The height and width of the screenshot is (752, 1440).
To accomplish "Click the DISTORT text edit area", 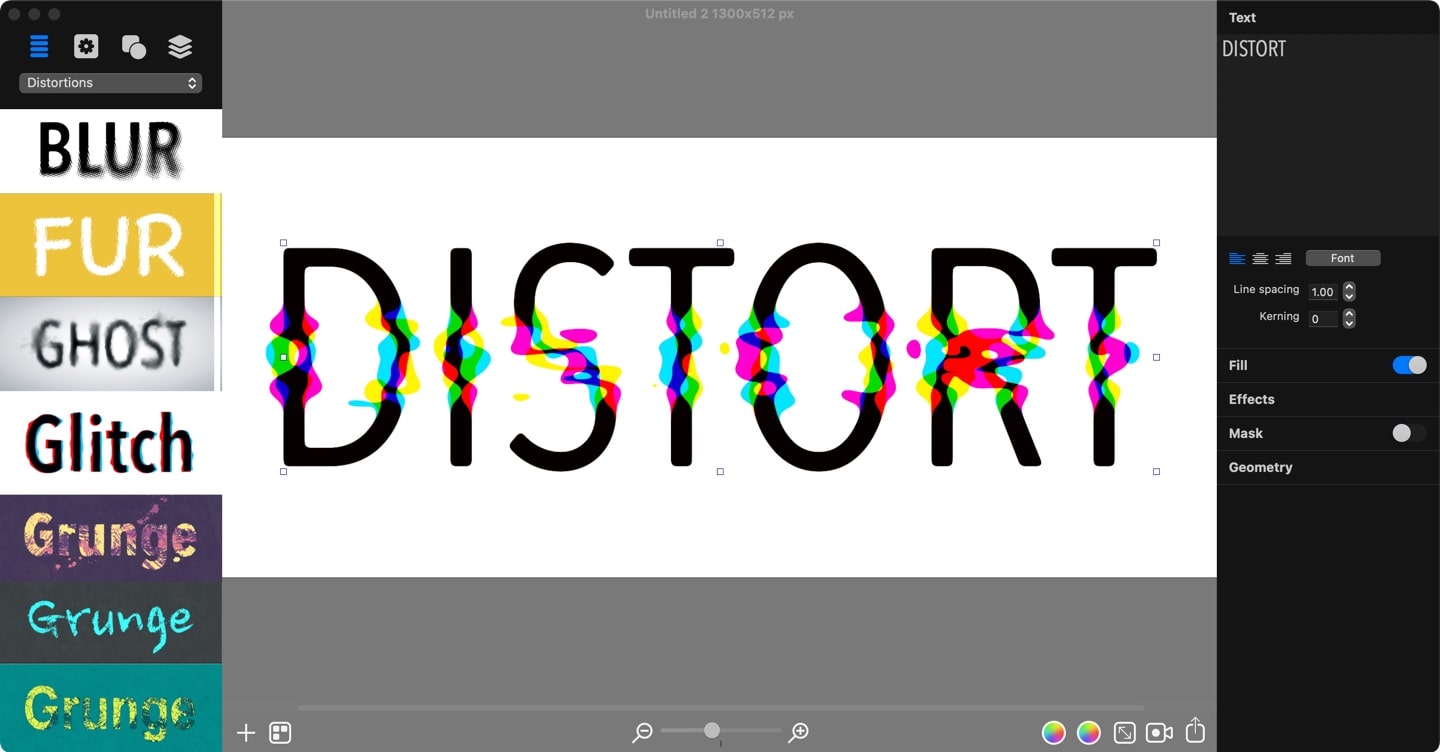I will pos(1327,135).
